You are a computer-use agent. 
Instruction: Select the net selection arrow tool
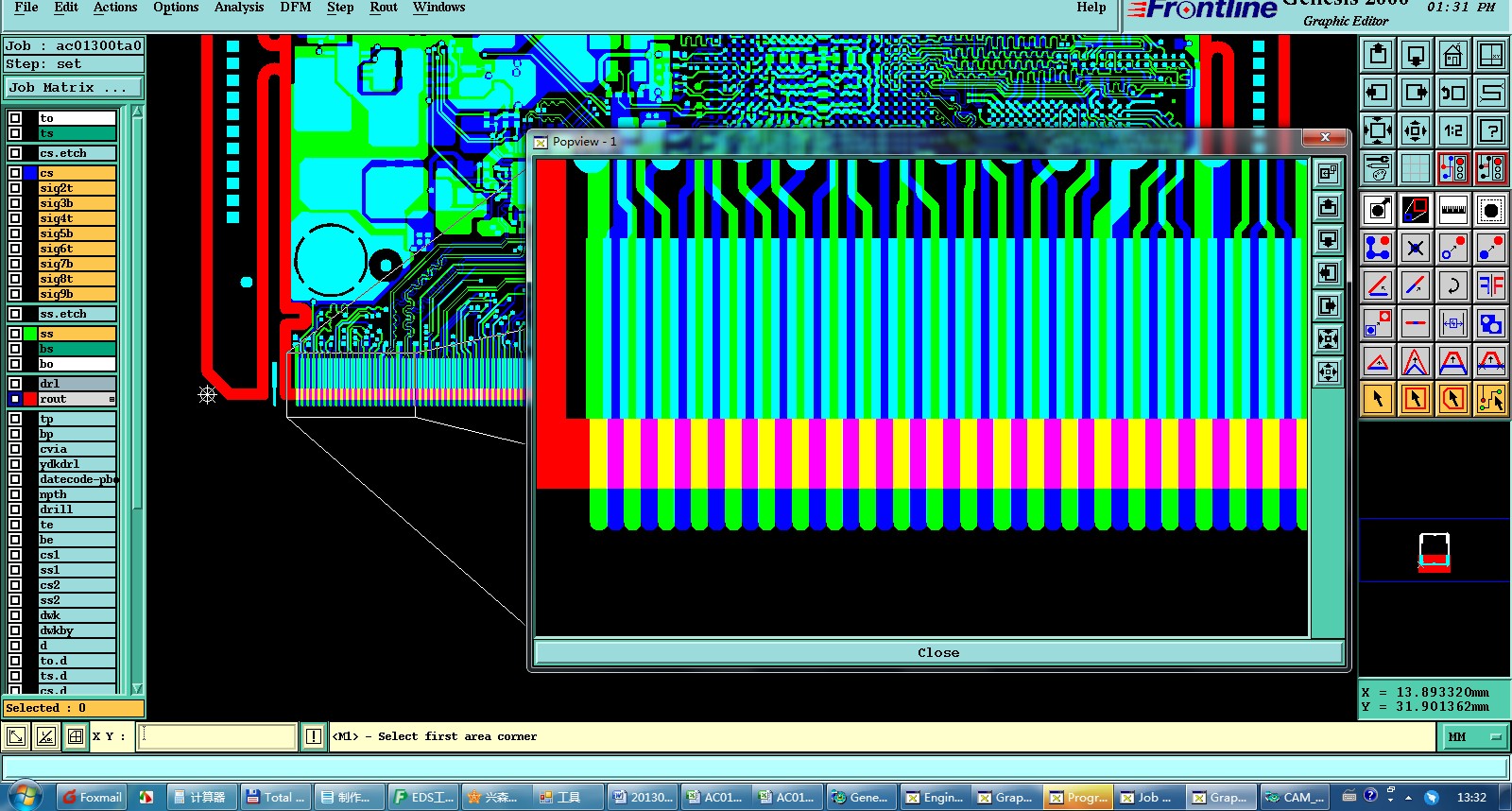pos(1491,399)
